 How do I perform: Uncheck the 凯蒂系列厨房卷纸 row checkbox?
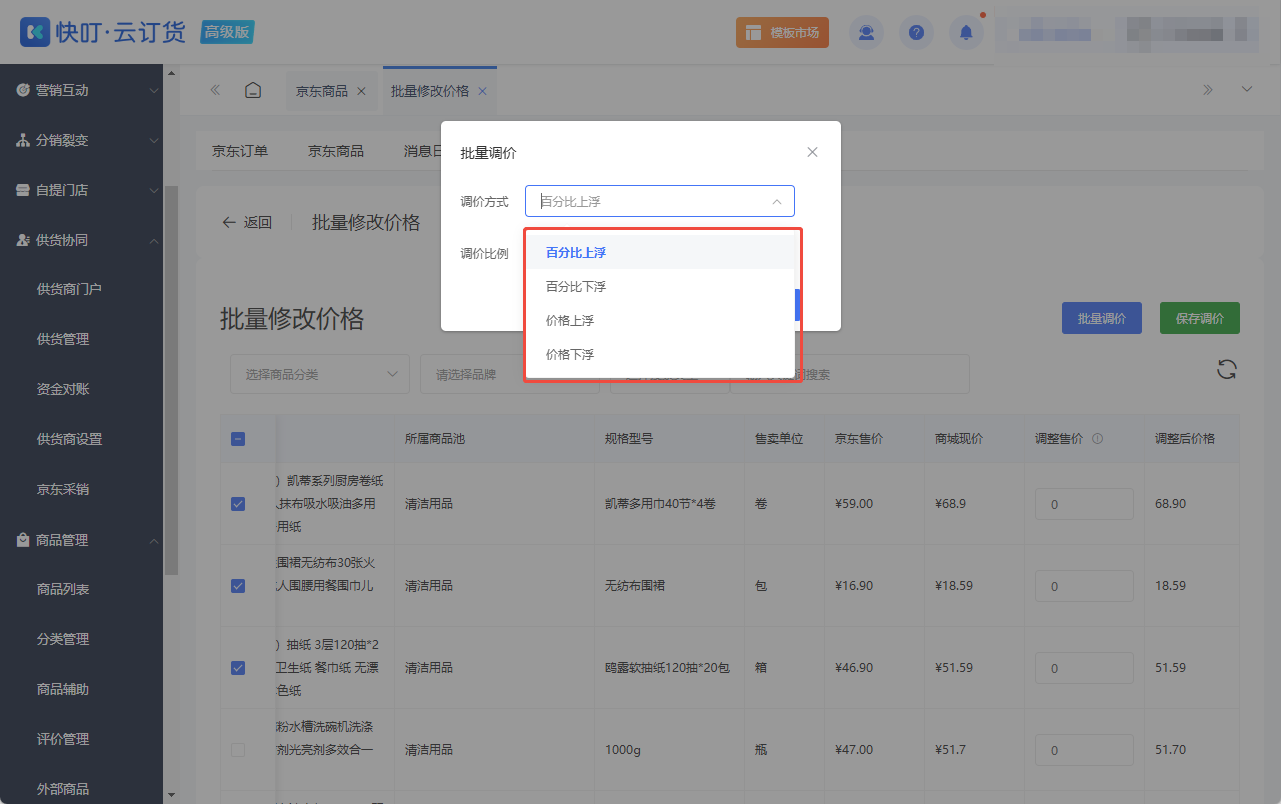[x=238, y=504]
